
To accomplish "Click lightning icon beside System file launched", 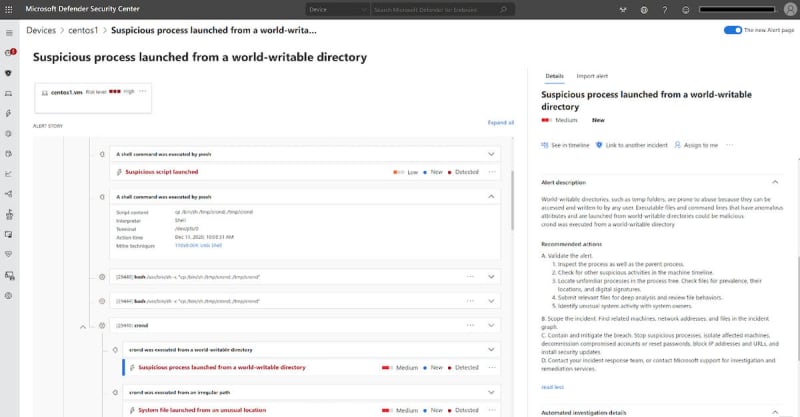I will pyautogui.click(x=132, y=410).
